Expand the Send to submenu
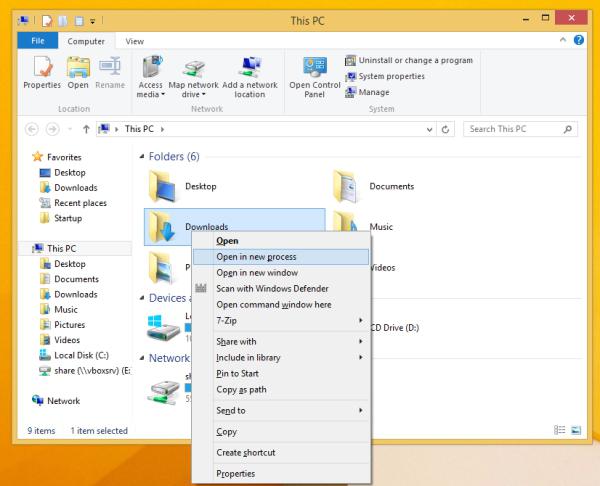Viewport: 600px width, 486px height. click(290, 410)
